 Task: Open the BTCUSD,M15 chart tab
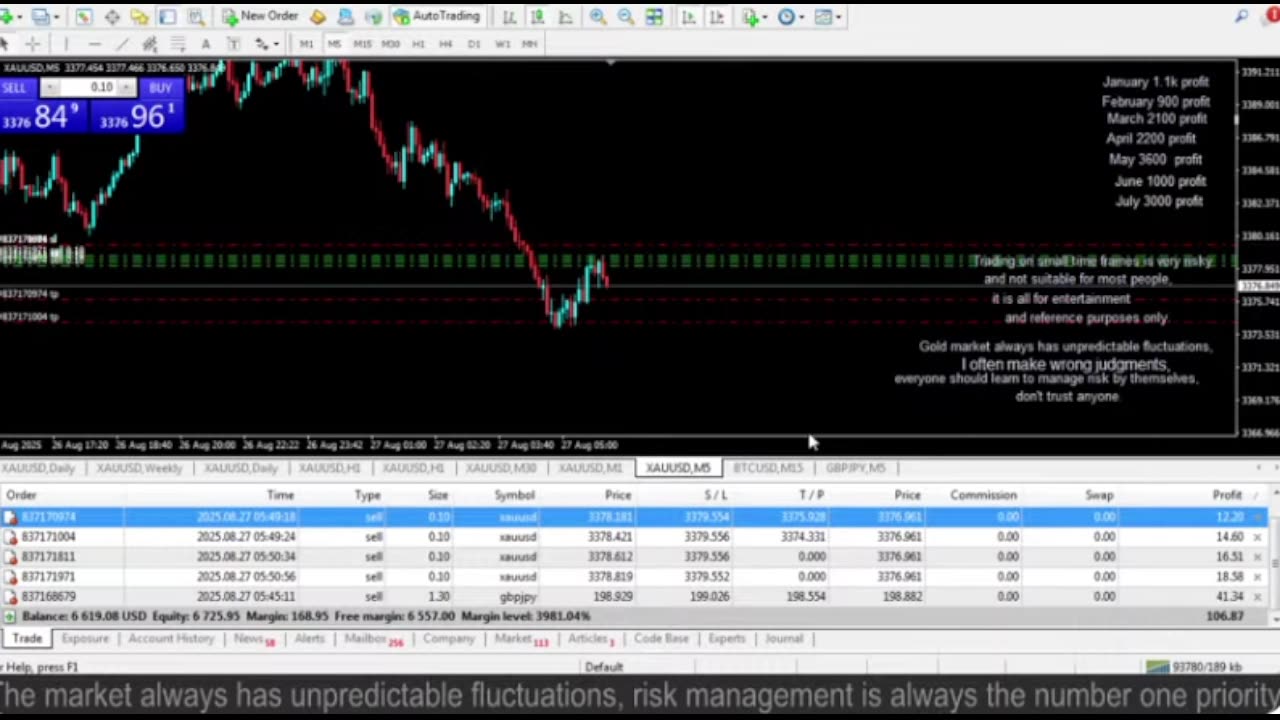pyautogui.click(x=768, y=468)
